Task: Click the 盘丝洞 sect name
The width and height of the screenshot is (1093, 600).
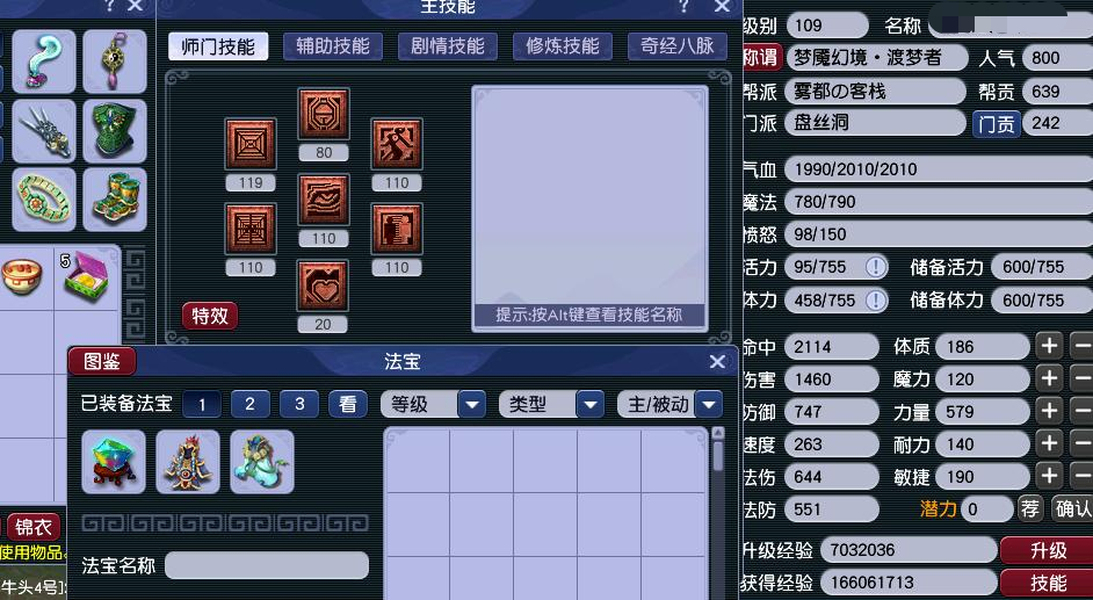Action: tap(821, 123)
